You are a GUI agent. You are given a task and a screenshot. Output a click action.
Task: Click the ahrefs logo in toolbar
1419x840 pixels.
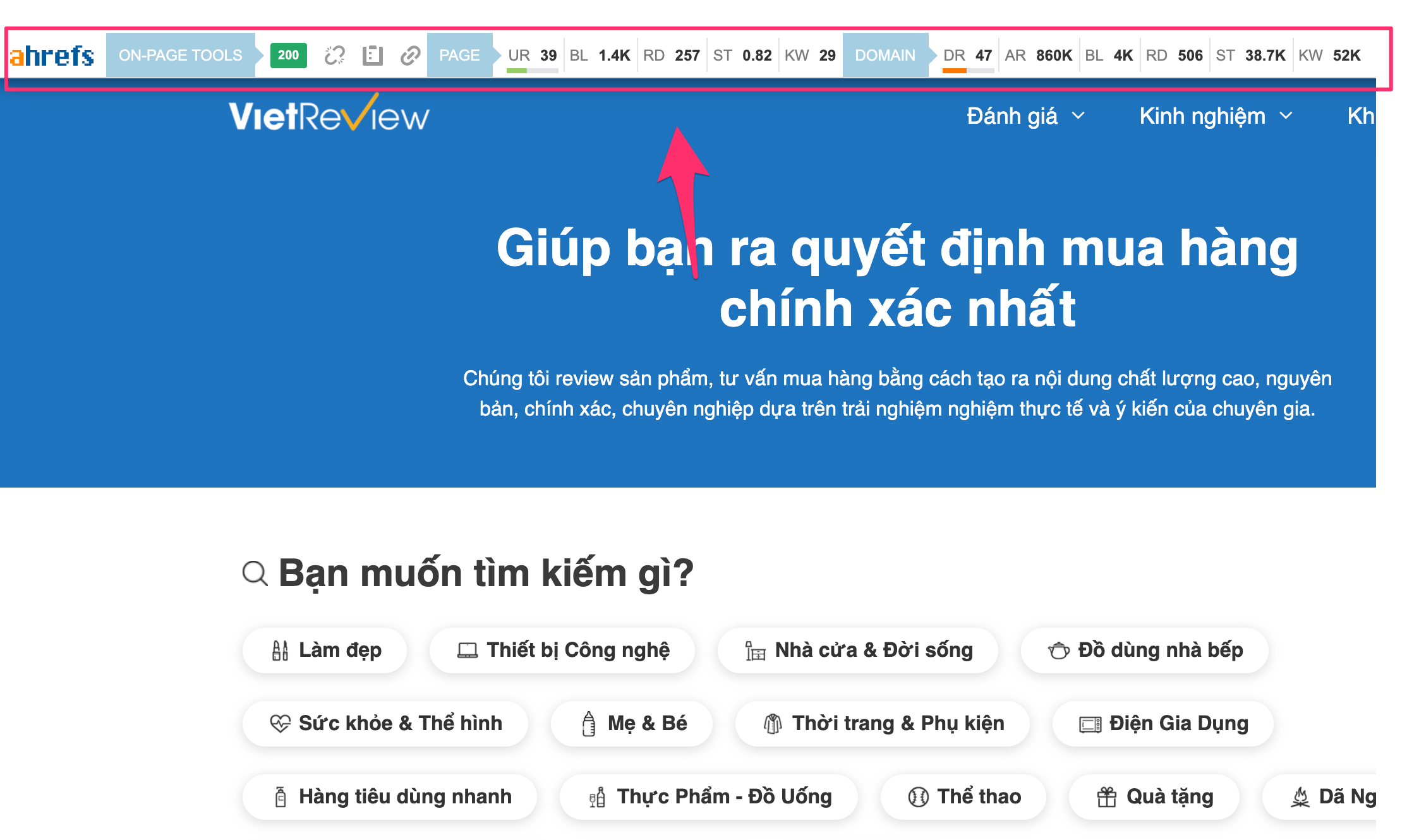[52, 56]
